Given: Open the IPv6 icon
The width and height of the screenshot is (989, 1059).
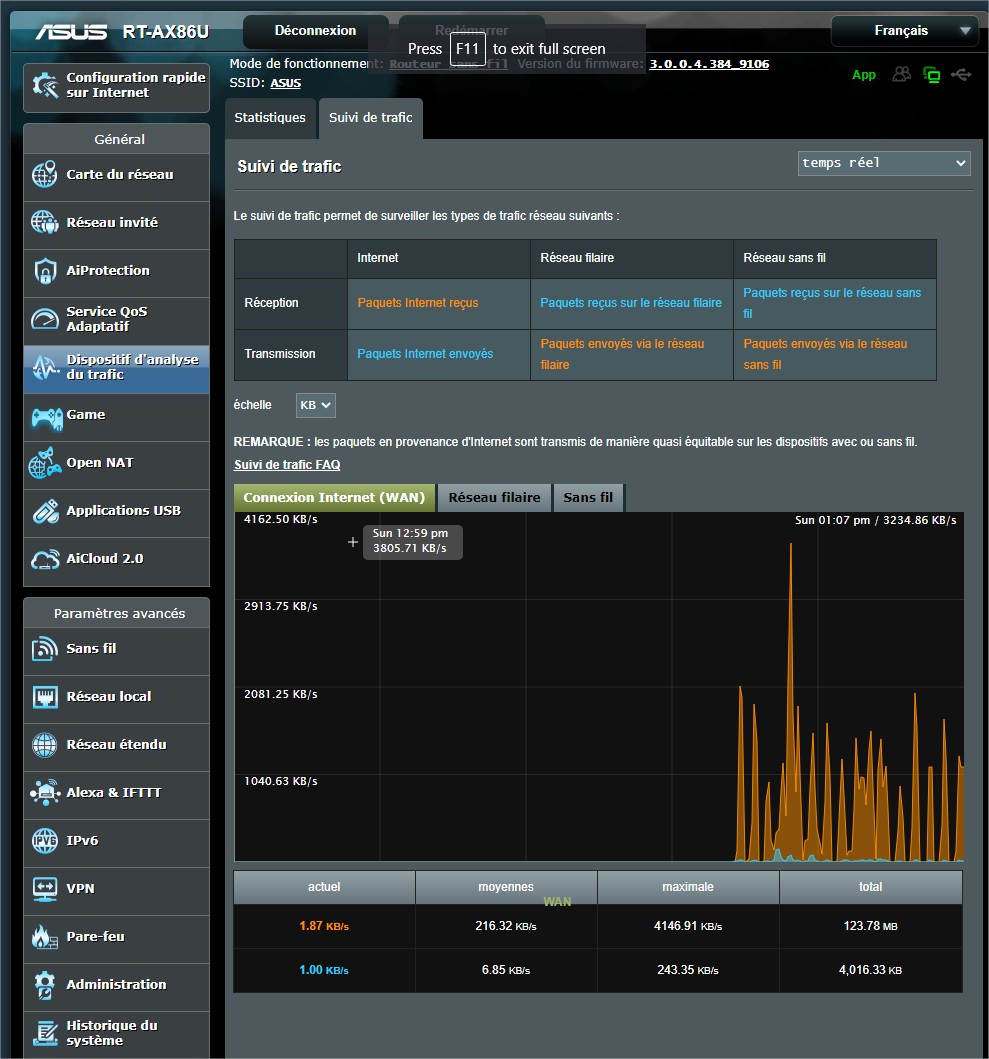Looking at the screenshot, I should coord(45,841).
